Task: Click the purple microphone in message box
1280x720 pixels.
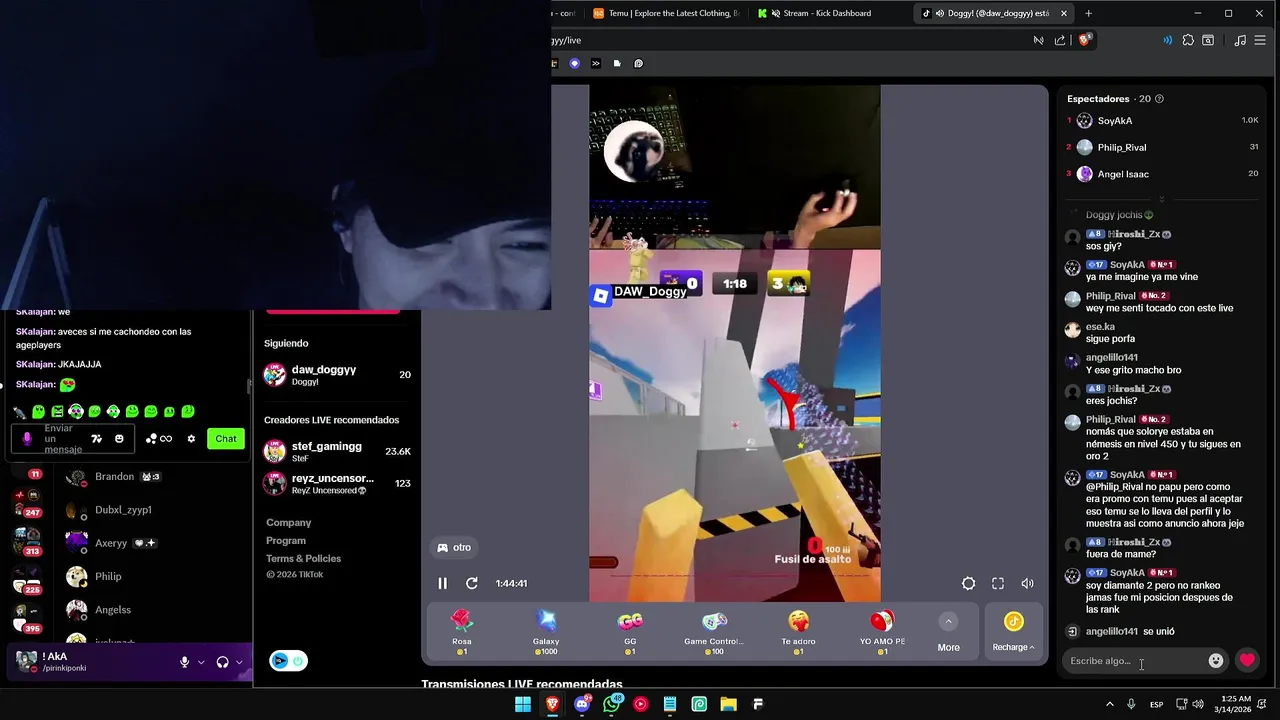Action: point(27,439)
